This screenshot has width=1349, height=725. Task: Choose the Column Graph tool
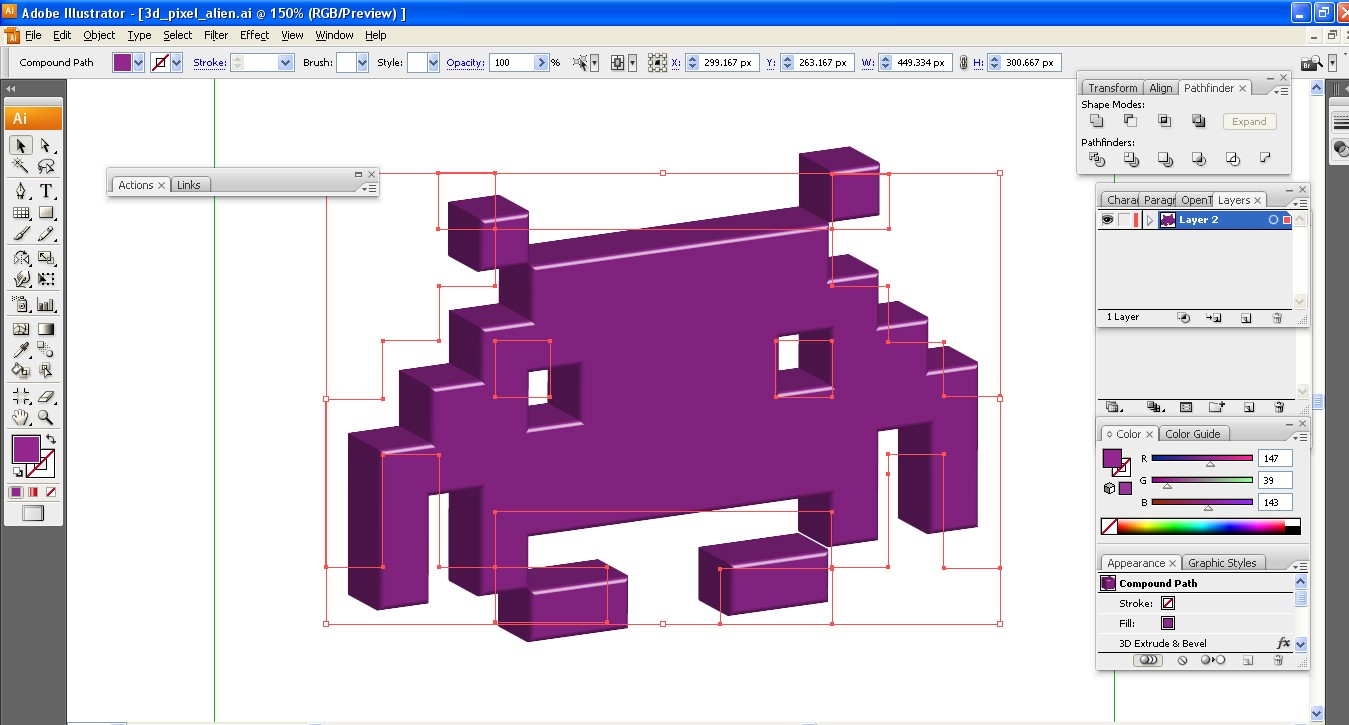tap(46, 304)
